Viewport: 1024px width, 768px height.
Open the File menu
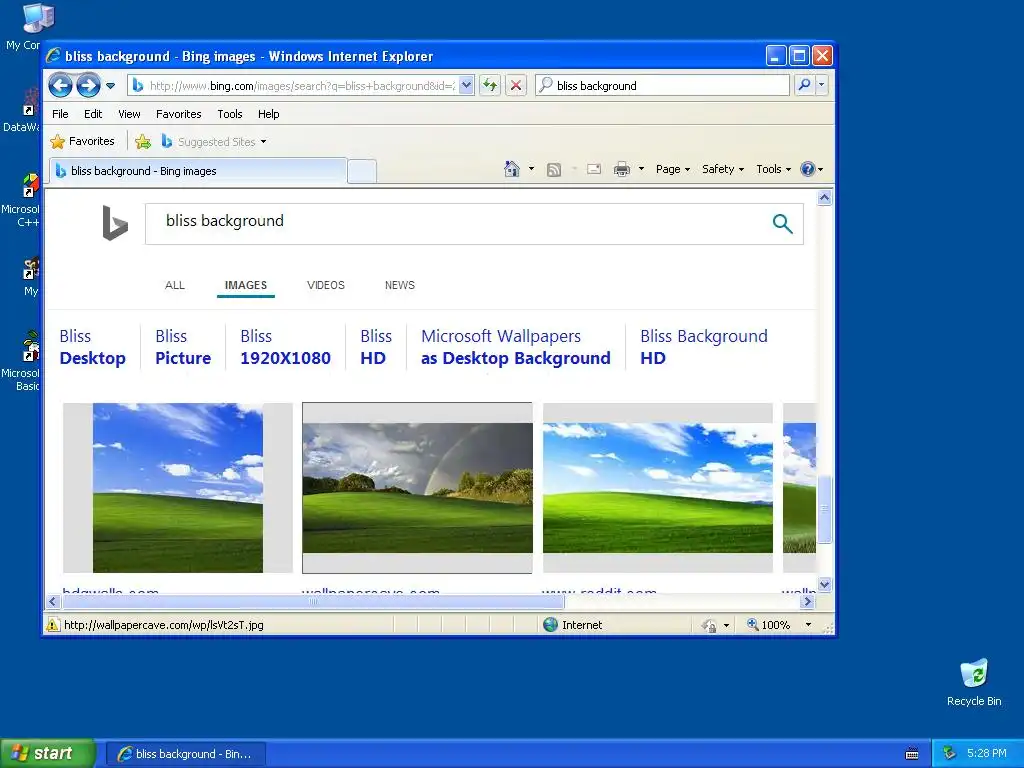point(60,114)
